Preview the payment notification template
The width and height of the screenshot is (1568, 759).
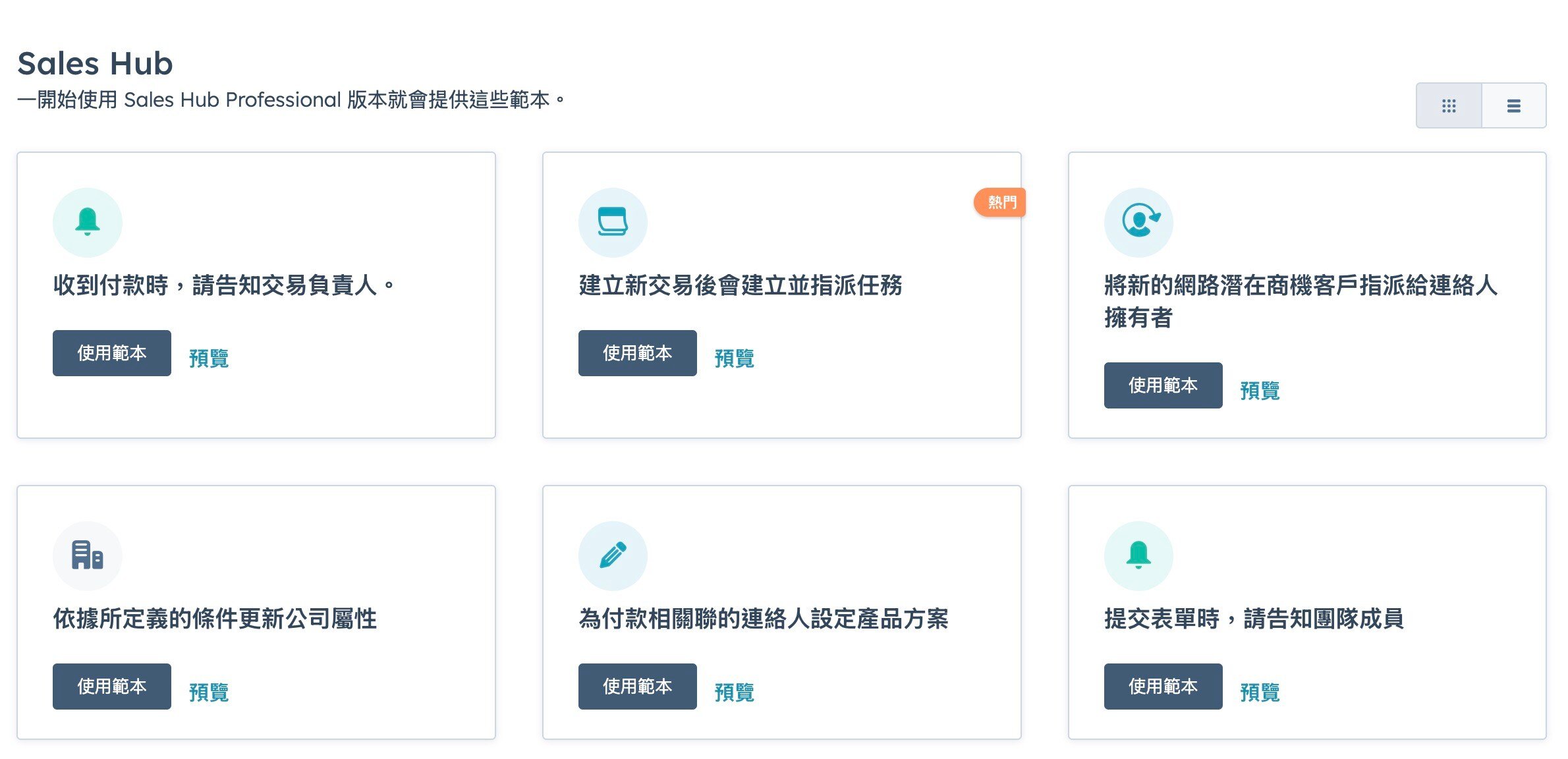click(208, 358)
